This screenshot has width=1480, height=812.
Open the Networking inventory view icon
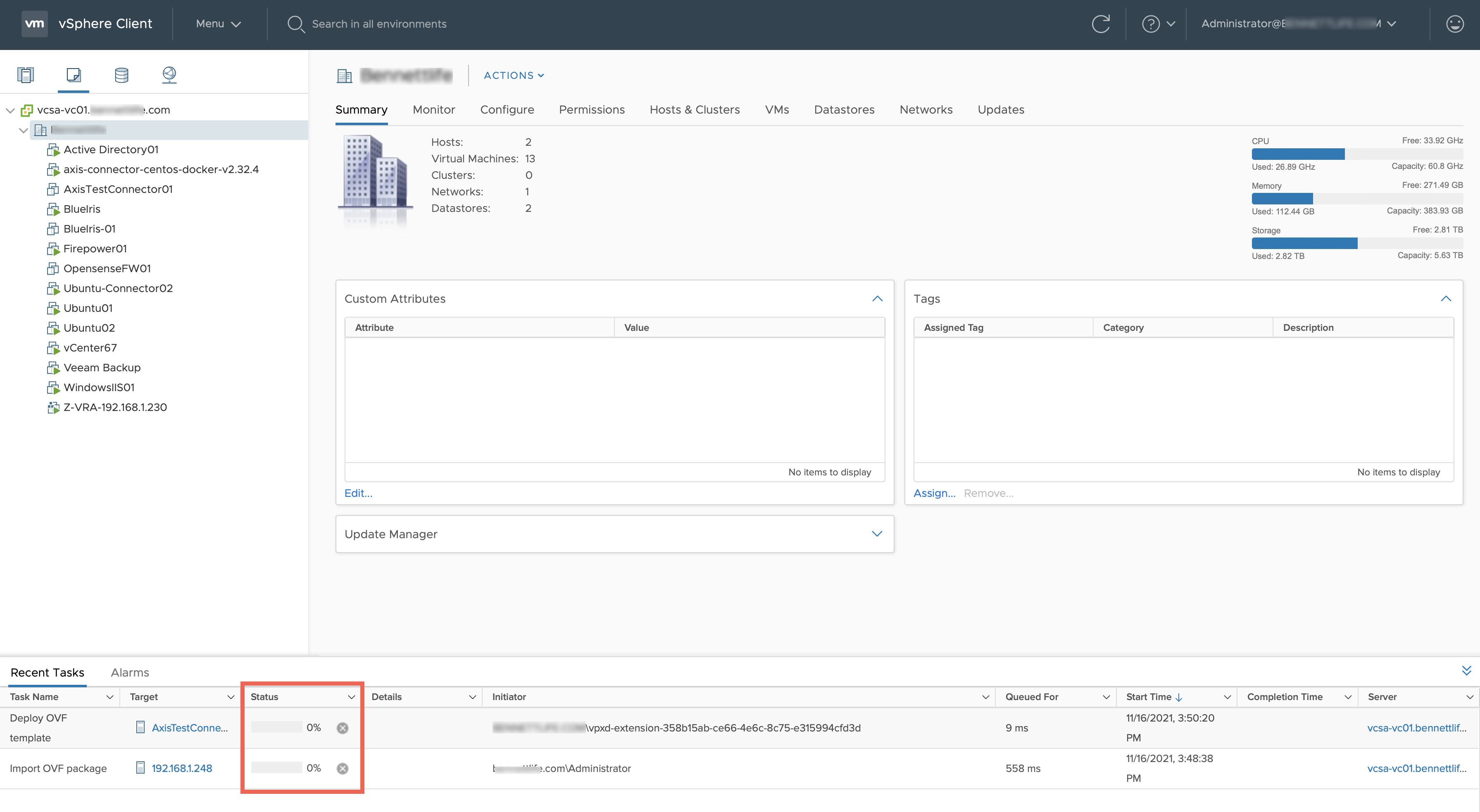pyautogui.click(x=169, y=75)
